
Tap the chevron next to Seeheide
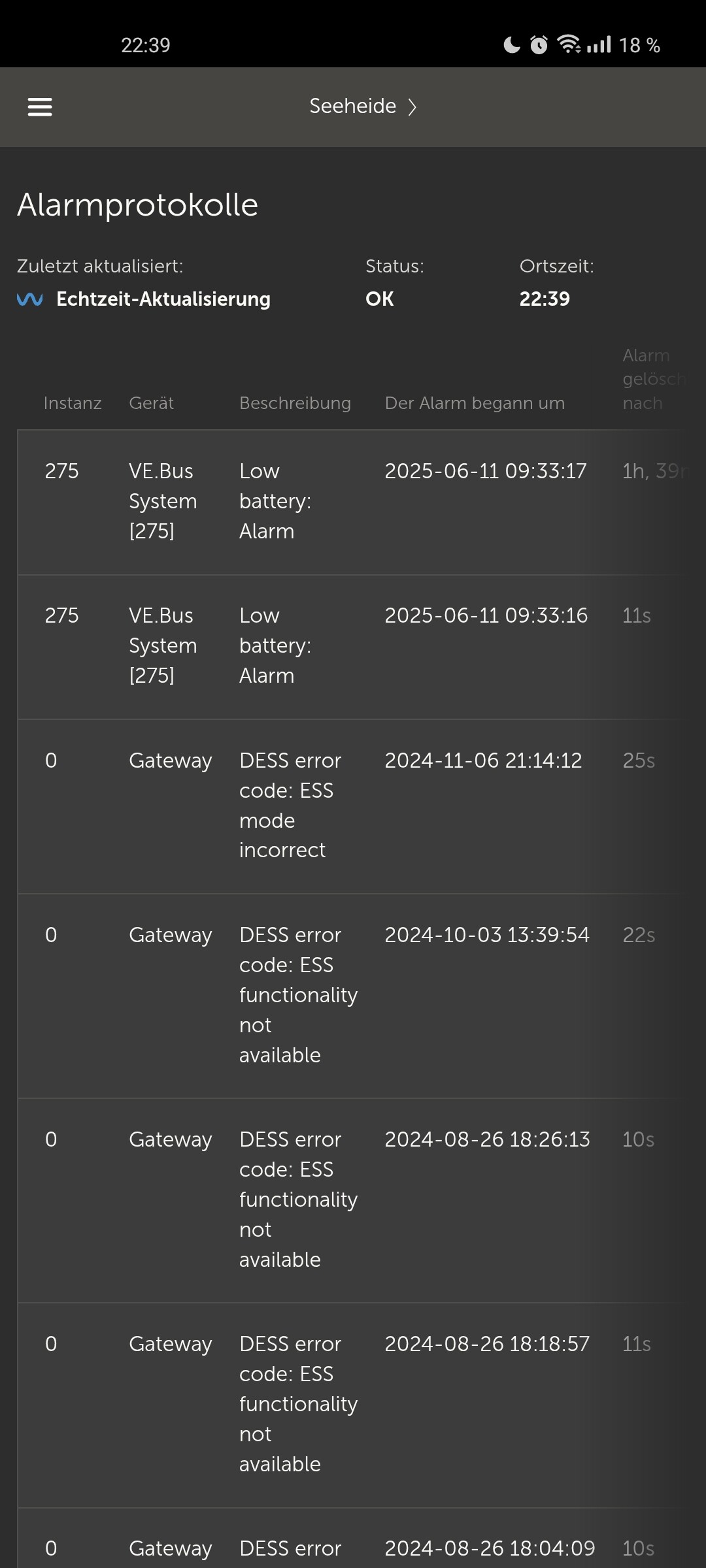tap(412, 106)
